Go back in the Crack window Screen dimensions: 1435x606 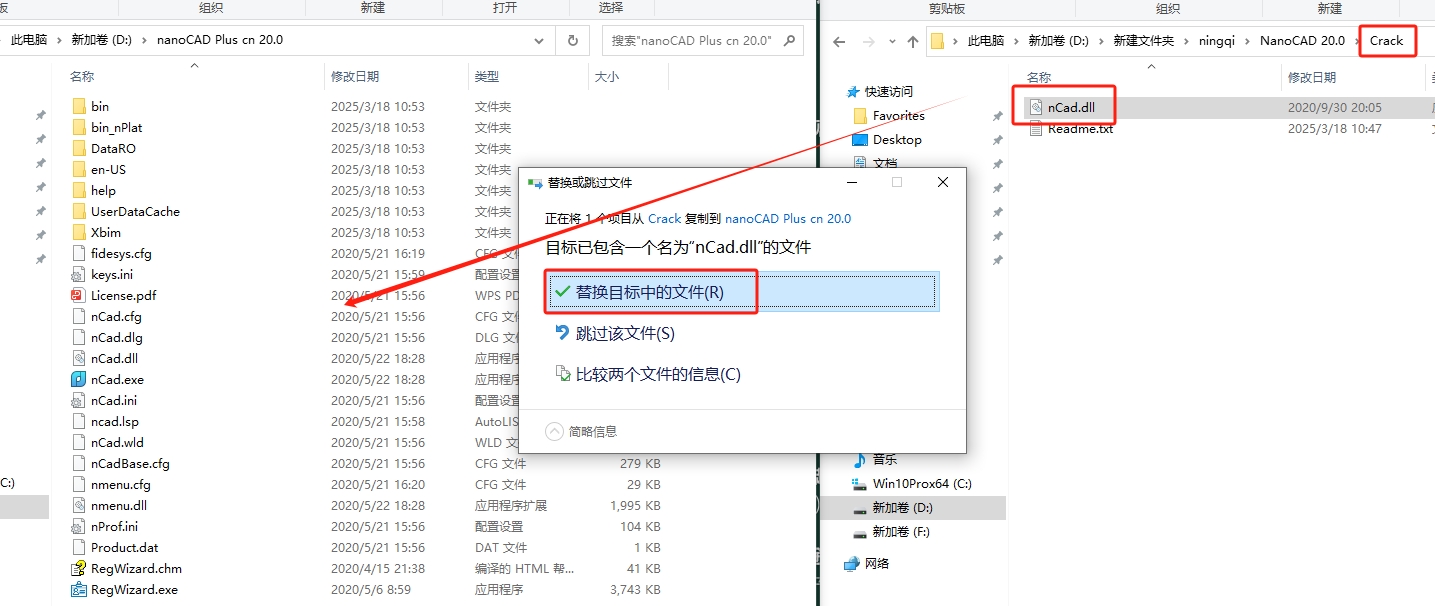(839, 41)
